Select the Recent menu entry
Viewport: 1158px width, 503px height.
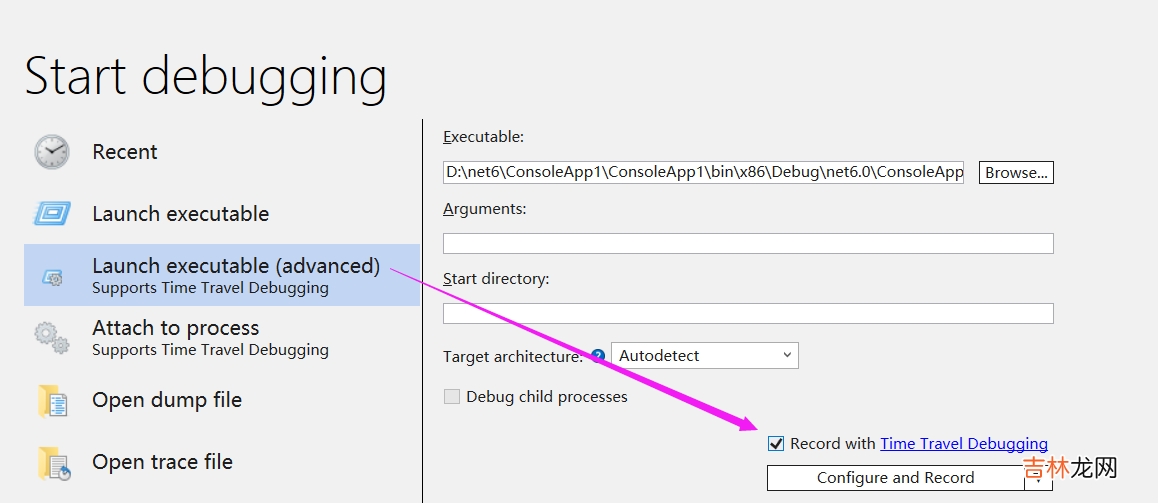click(x=125, y=152)
